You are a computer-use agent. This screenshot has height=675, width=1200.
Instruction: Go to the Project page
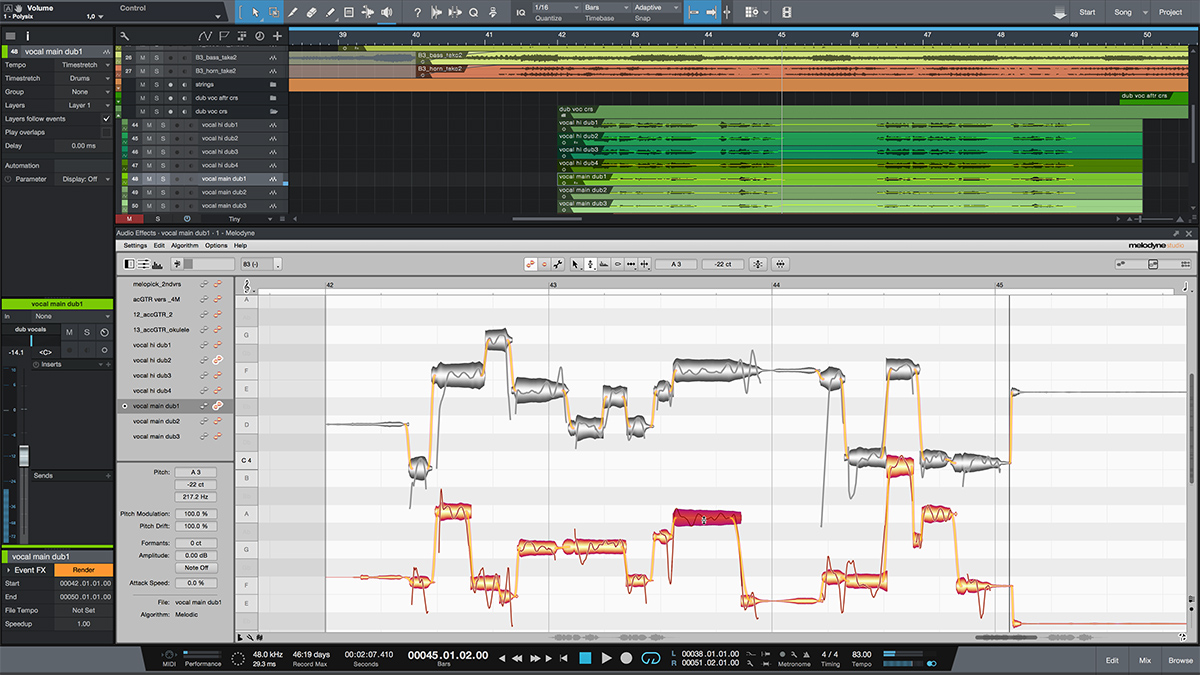point(1170,12)
